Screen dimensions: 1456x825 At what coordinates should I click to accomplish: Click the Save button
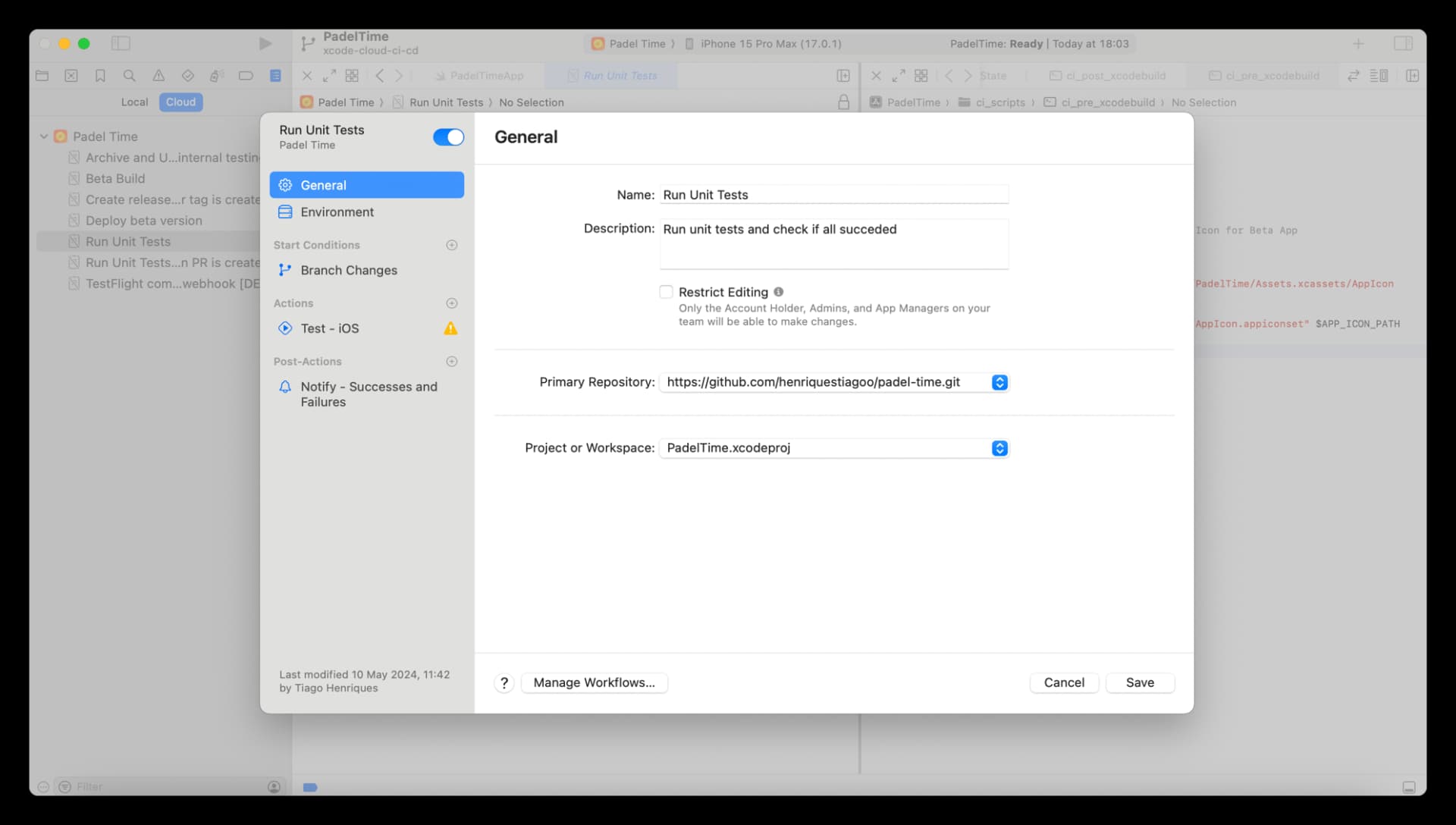point(1140,682)
